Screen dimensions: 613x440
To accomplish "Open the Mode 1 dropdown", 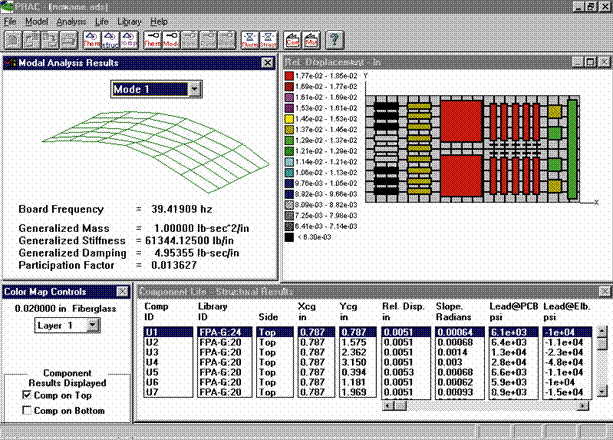I will (193, 90).
